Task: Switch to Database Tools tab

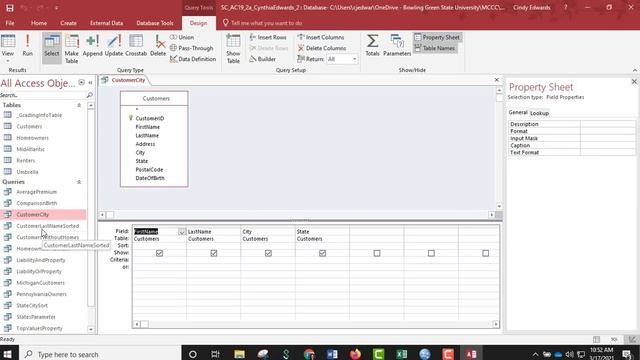Action: click(x=155, y=23)
